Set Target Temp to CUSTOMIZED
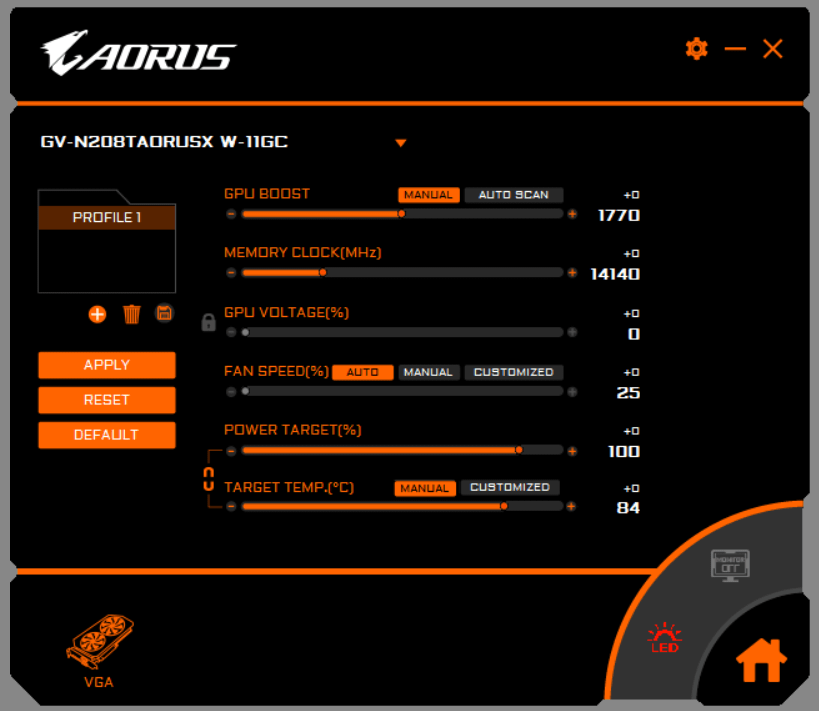Image resolution: width=819 pixels, height=711 pixels. [x=510, y=487]
